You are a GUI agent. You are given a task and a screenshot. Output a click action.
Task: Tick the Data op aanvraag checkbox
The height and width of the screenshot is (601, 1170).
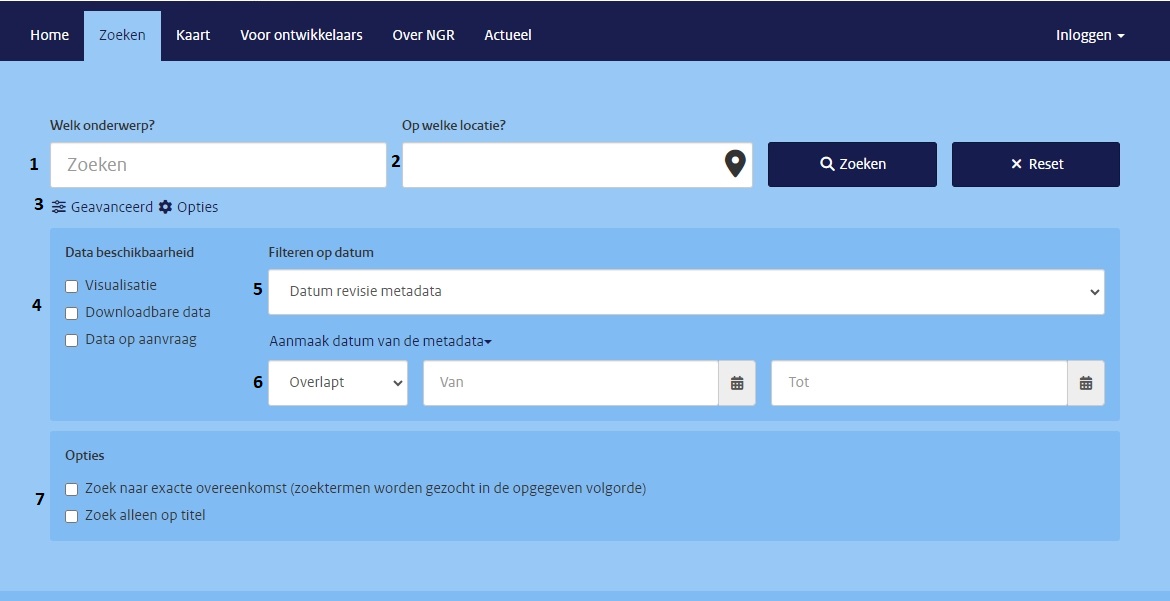(72, 340)
